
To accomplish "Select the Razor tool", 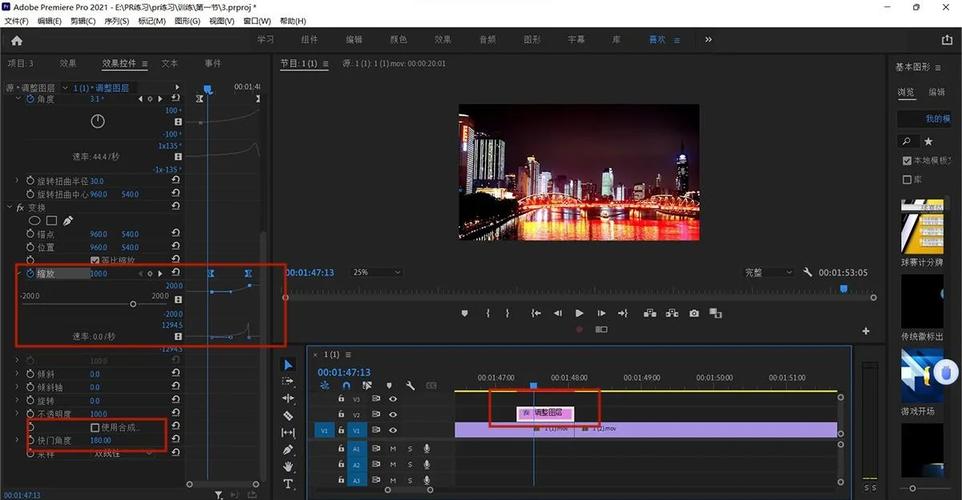I will (288, 415).
